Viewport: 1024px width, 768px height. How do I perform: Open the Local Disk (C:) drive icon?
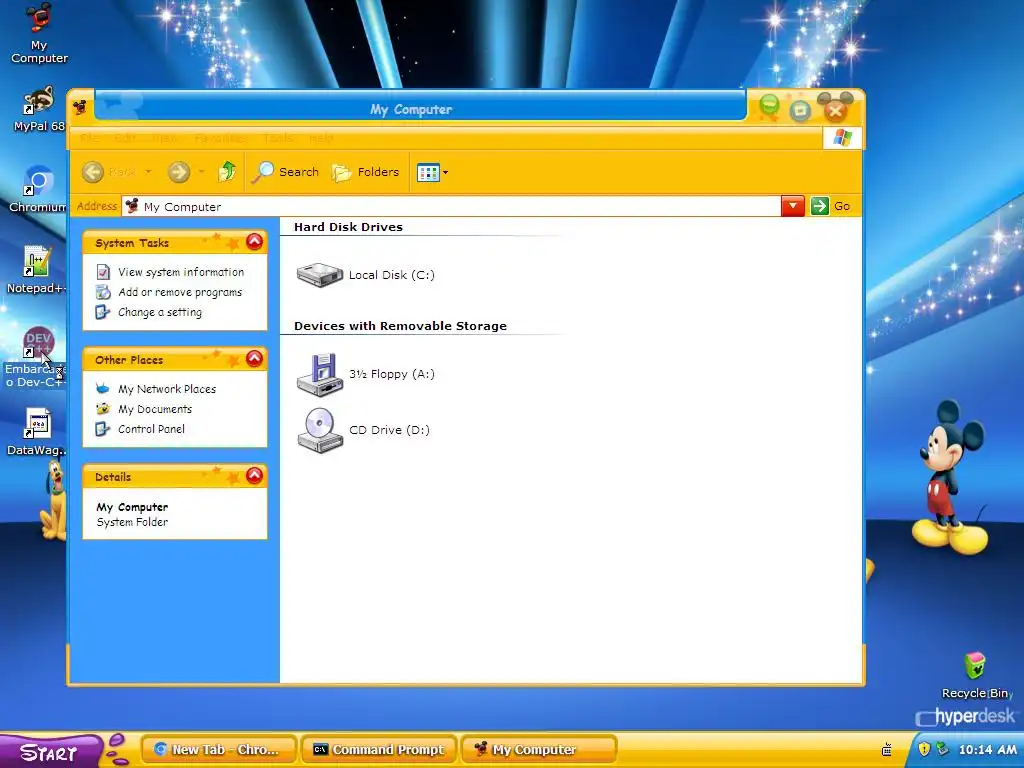coord(319,274)
